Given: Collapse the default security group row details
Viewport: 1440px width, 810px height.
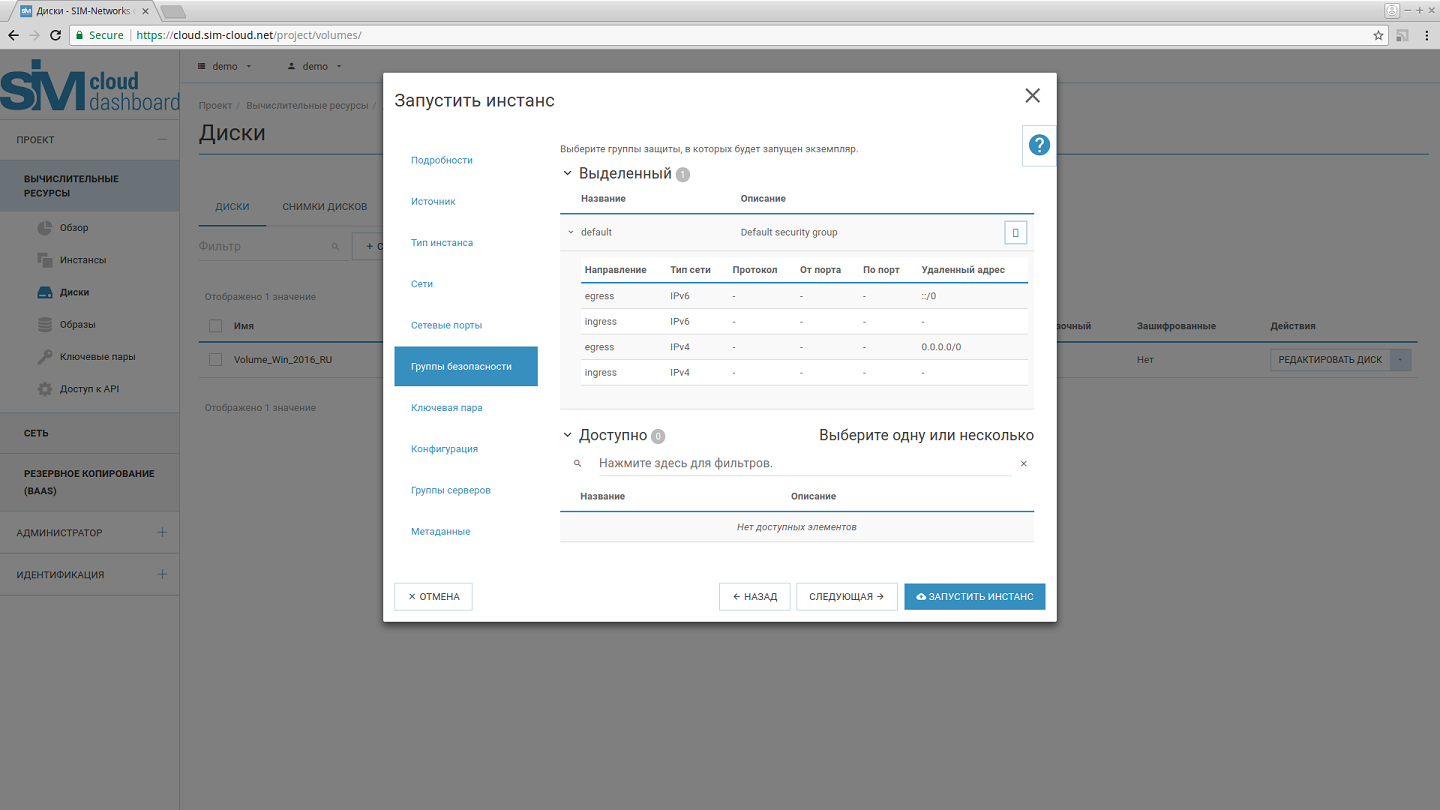Looking at the screenshot, I should [x=571, y=233].
